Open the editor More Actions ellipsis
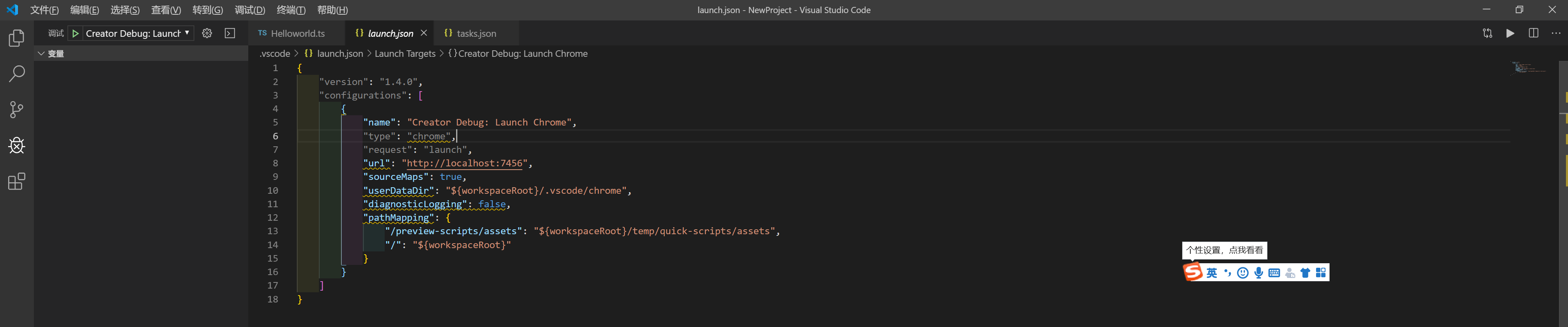Viewport: 1568px width, 327px height. (x=1556, y=34)
